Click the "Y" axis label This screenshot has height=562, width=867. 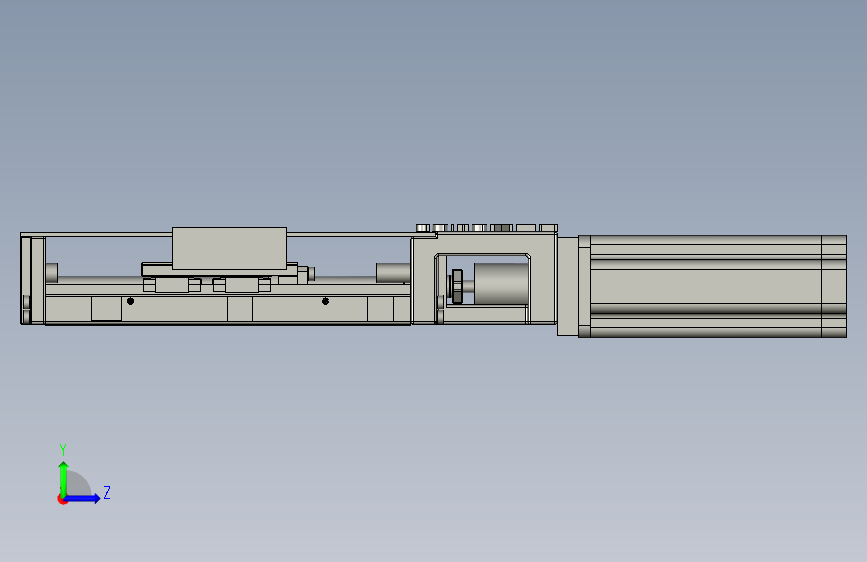[63, 449]
